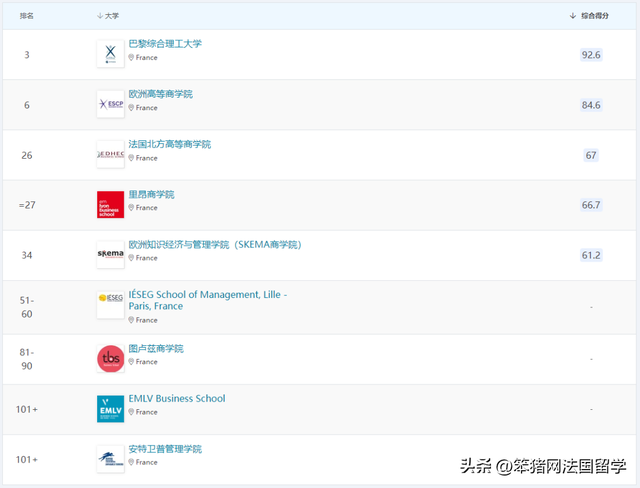Screen dimensions: 640x488
Task: Click the skema logo thumbnail
Action: click(110, 255)
